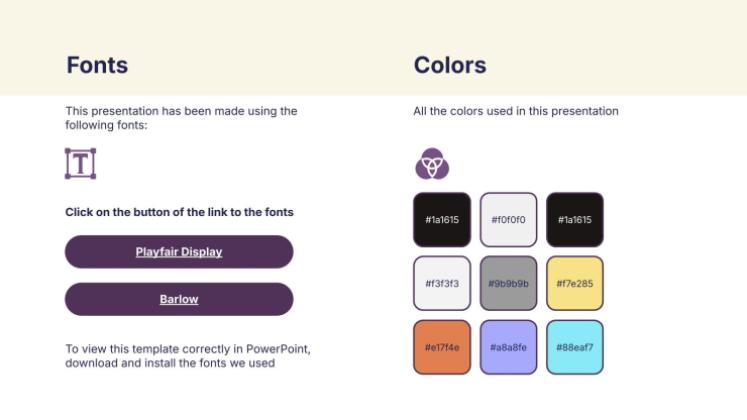Screen dimensions: 747x420
Task: Click the text box font icon
Action: click(80, 163)
